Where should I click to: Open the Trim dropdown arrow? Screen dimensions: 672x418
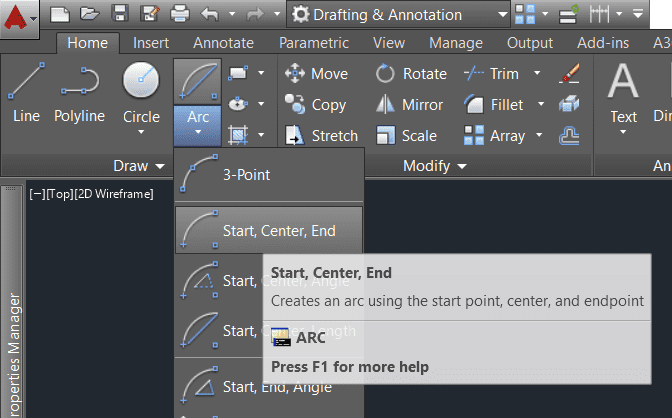click(x=537, y=74)
